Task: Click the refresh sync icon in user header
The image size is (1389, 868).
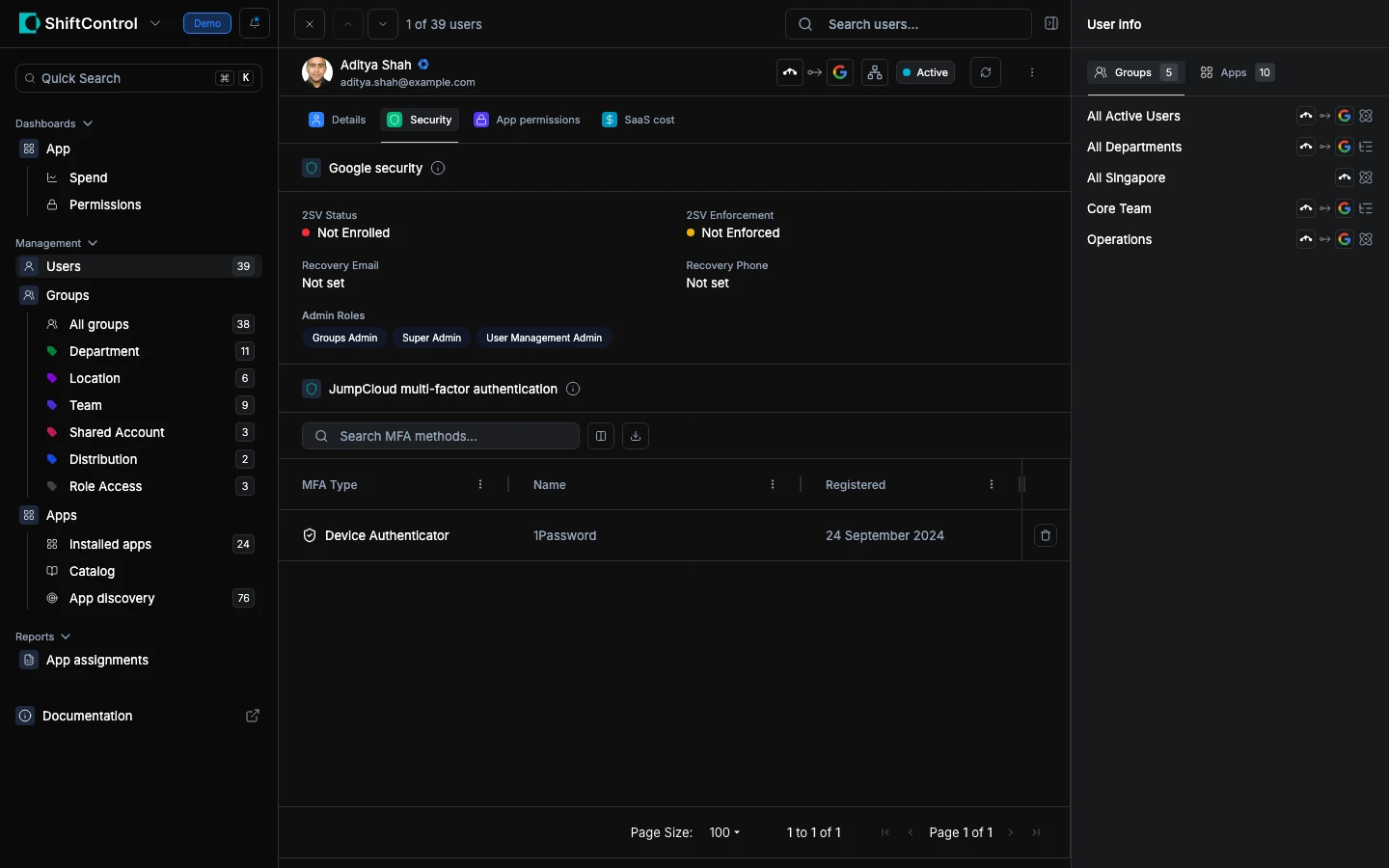Action: pyautogui.click(x=985, y=72)
